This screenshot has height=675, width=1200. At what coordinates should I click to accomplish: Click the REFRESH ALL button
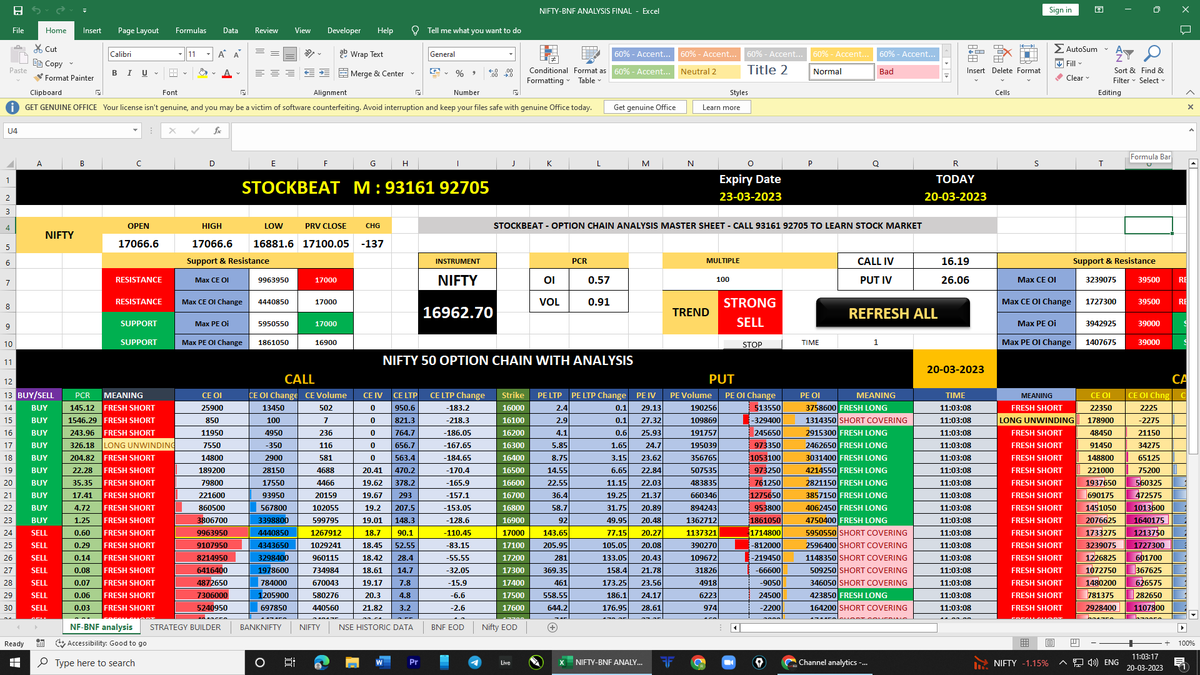(893, 313)
